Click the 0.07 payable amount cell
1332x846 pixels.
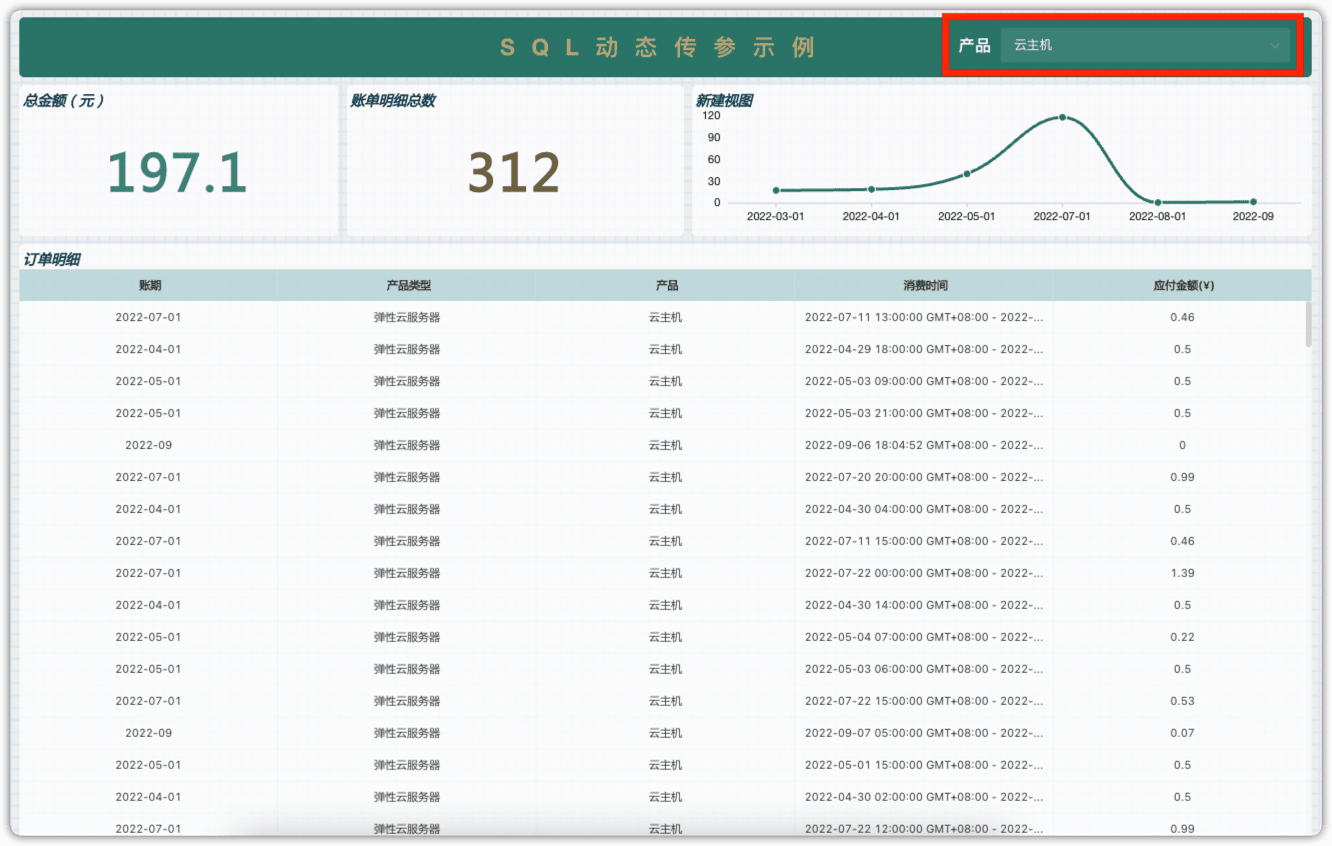(1182, 733)
